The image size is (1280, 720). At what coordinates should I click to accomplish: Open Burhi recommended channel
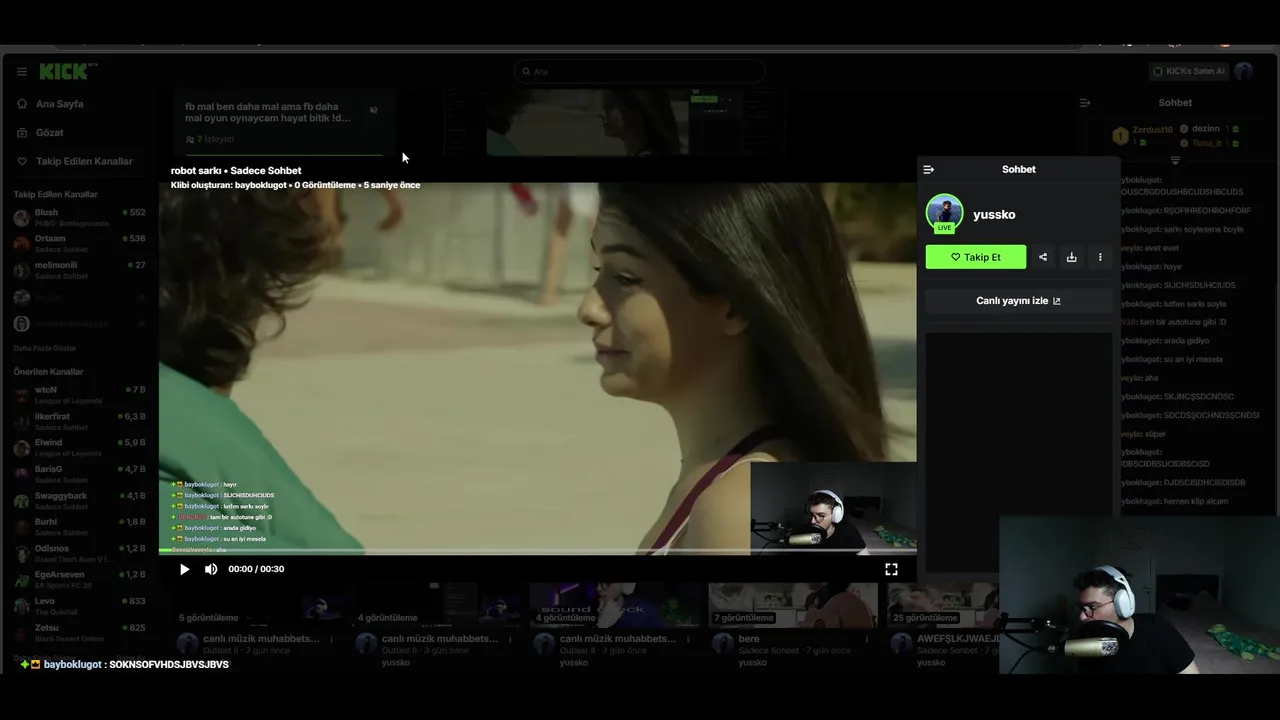coord(80,526)
